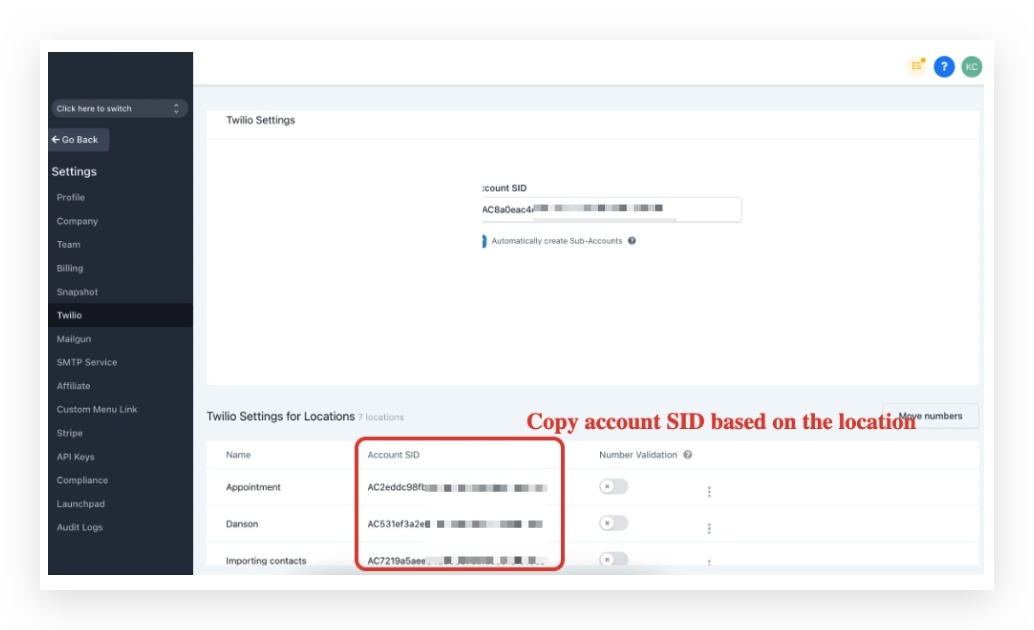The height and width of the screenshot is (630, 1034).
Task: Click help icon next to Number Validation
Action: click(x=688, y=455)
